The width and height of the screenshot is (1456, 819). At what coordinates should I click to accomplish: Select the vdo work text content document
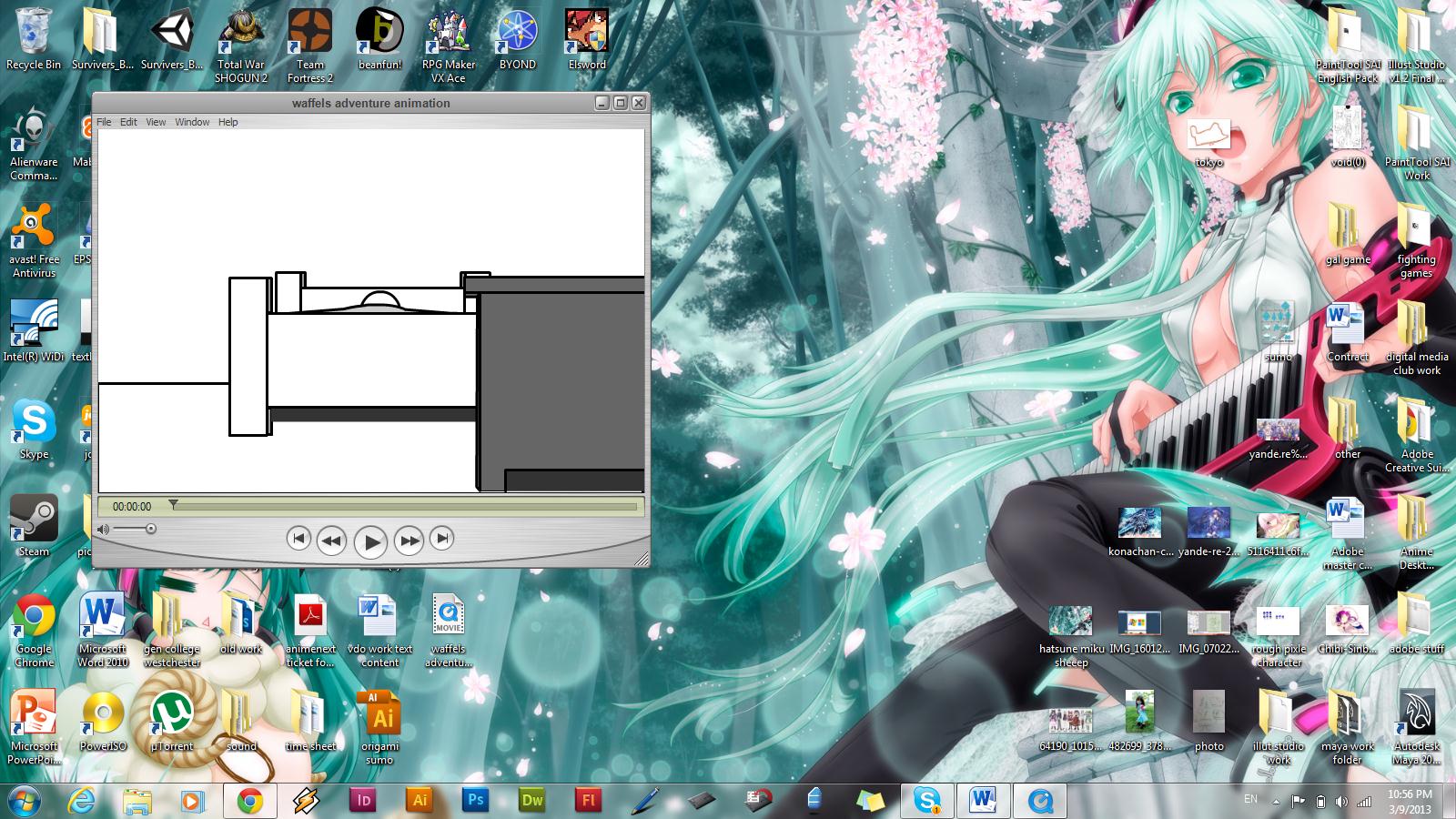379,630
